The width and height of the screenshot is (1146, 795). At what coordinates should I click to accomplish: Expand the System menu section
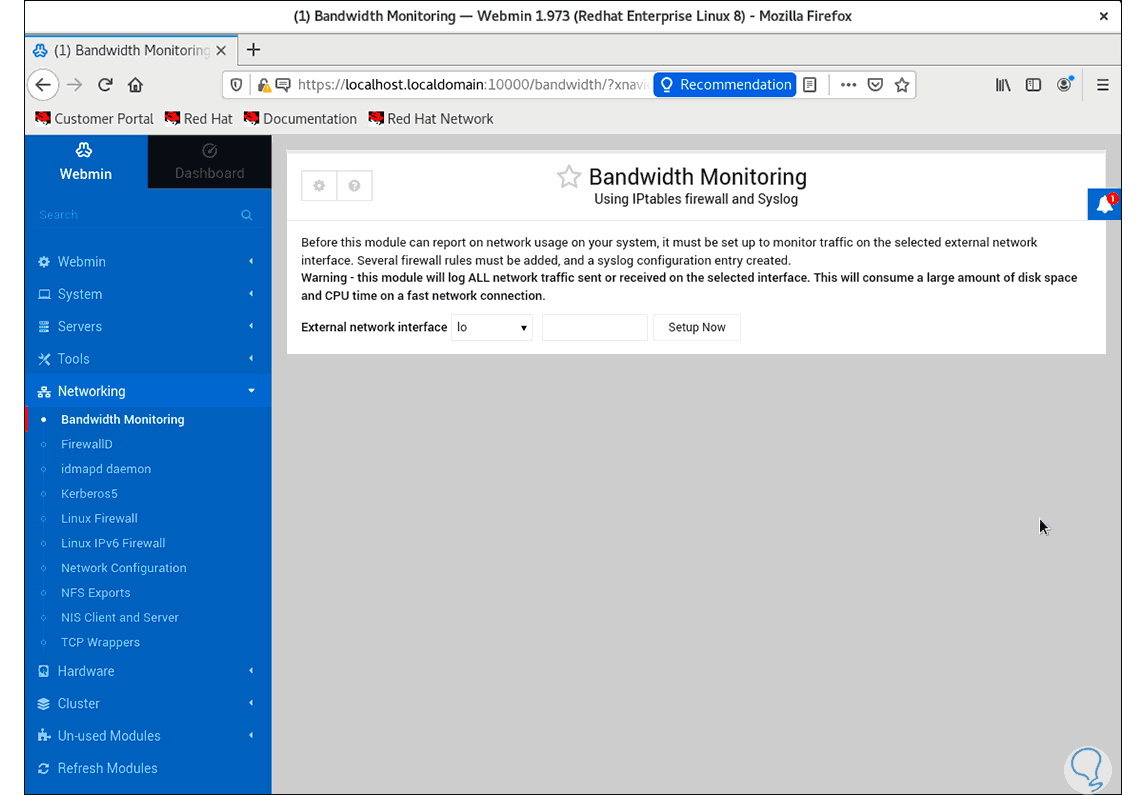pos(148,294)
